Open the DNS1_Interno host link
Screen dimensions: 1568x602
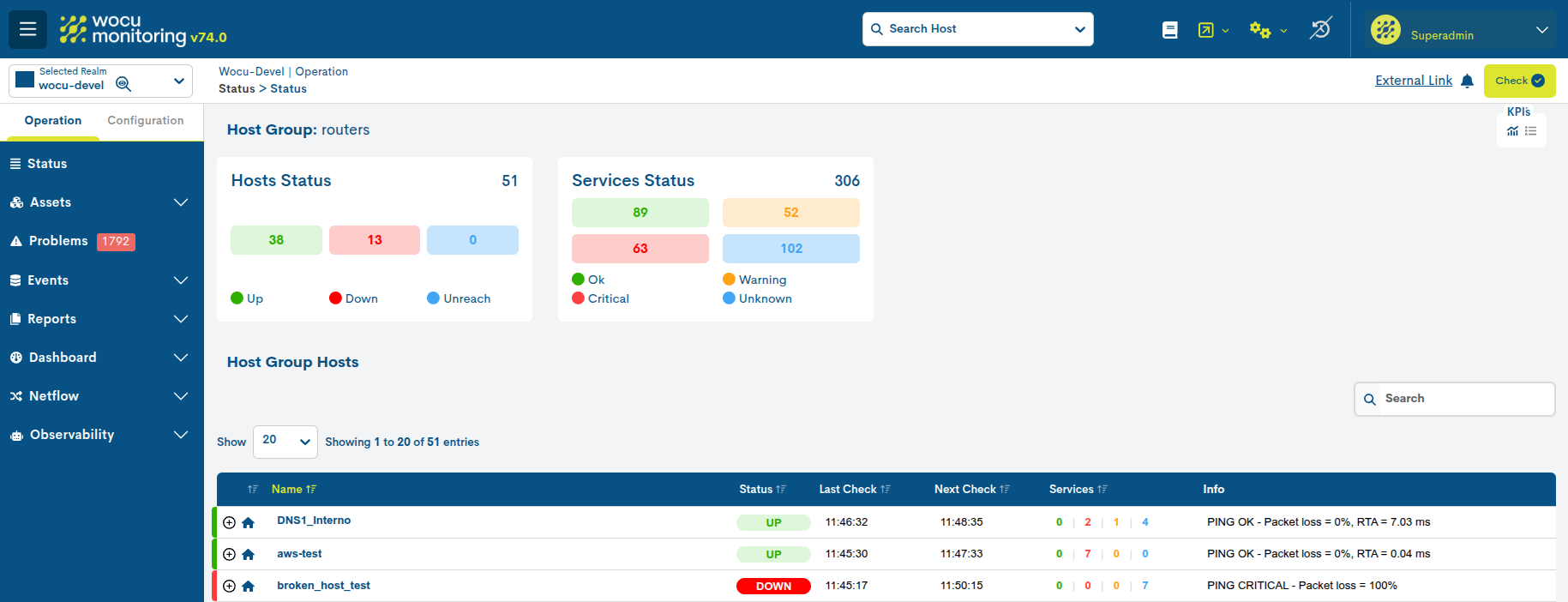click(314, 521)
